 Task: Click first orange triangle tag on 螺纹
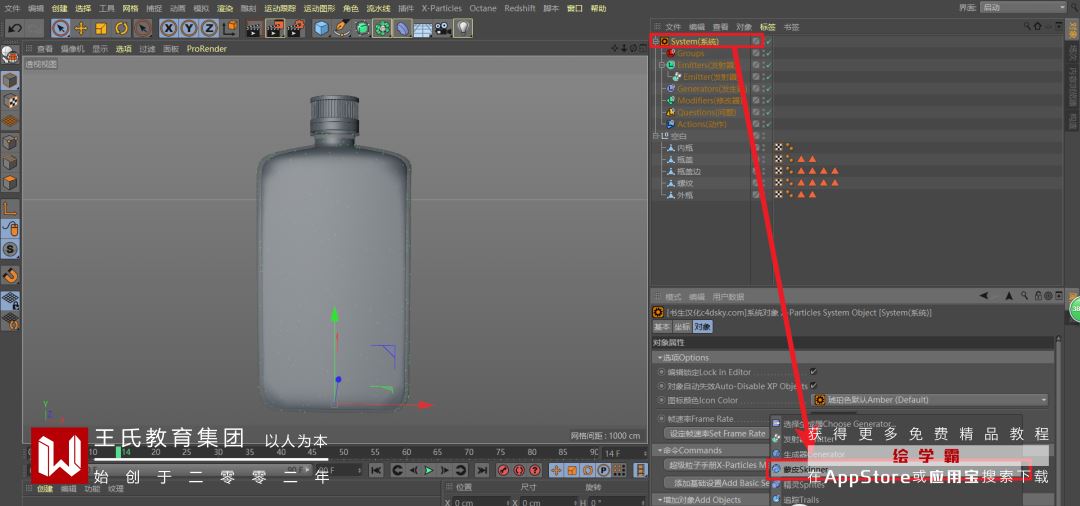point(801,183)
